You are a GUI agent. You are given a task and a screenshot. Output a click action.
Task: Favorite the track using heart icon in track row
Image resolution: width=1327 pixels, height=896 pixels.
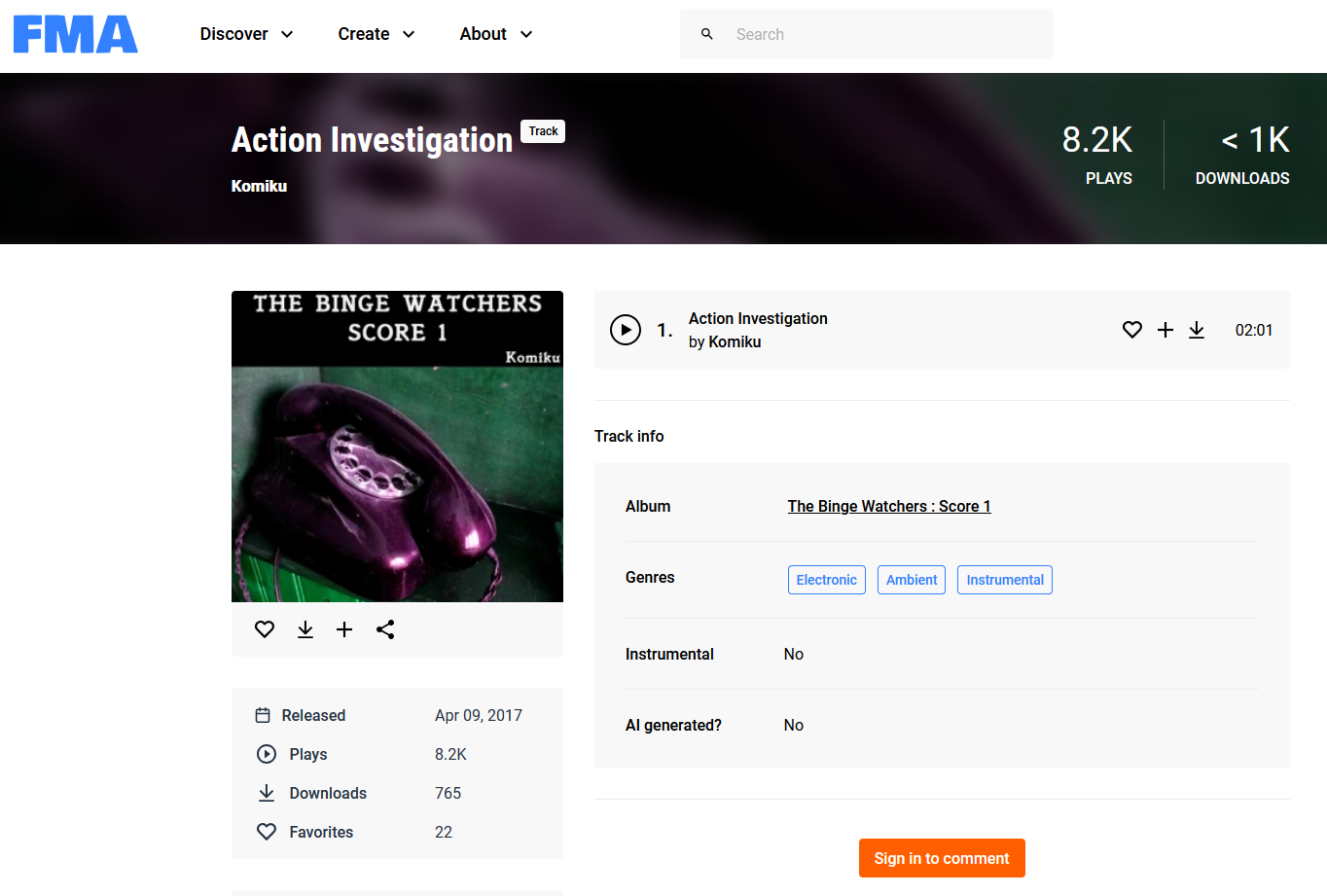1131,330
